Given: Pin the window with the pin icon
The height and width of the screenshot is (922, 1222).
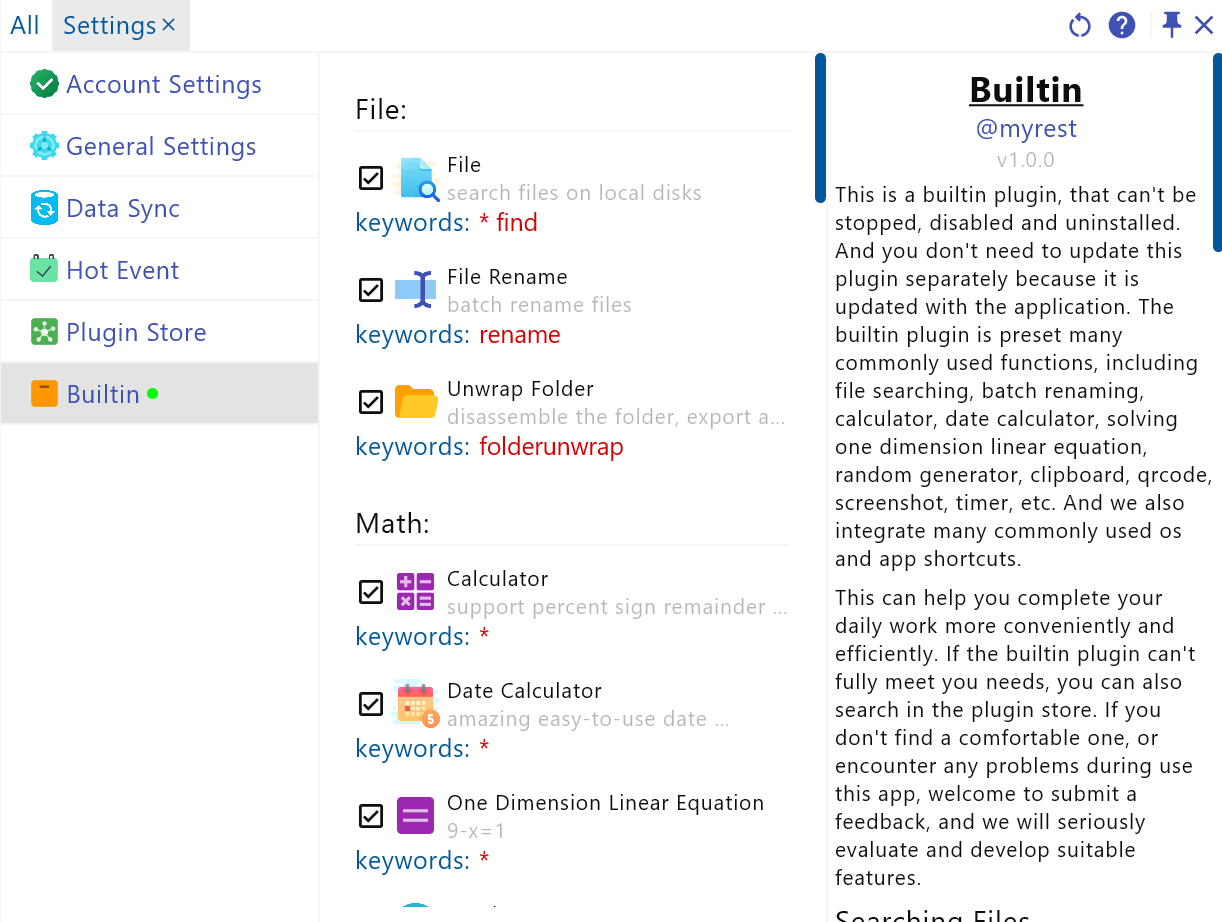Looking at the screenshot, I should pos(1171,25).
